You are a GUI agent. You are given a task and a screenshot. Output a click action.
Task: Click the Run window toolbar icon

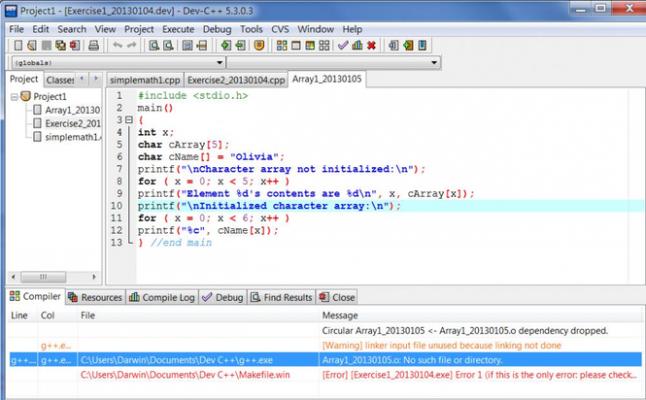(x=296, y=45)
